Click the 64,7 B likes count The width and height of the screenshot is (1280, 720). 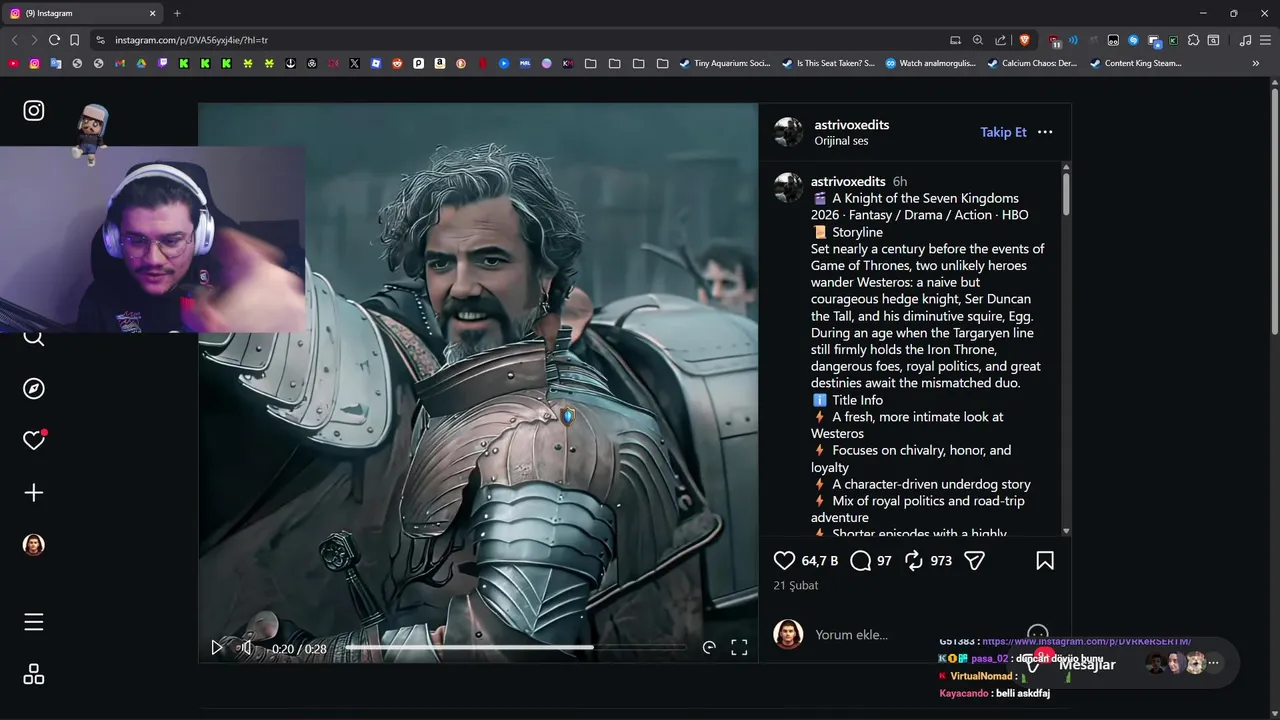click(x=819, y=561)
